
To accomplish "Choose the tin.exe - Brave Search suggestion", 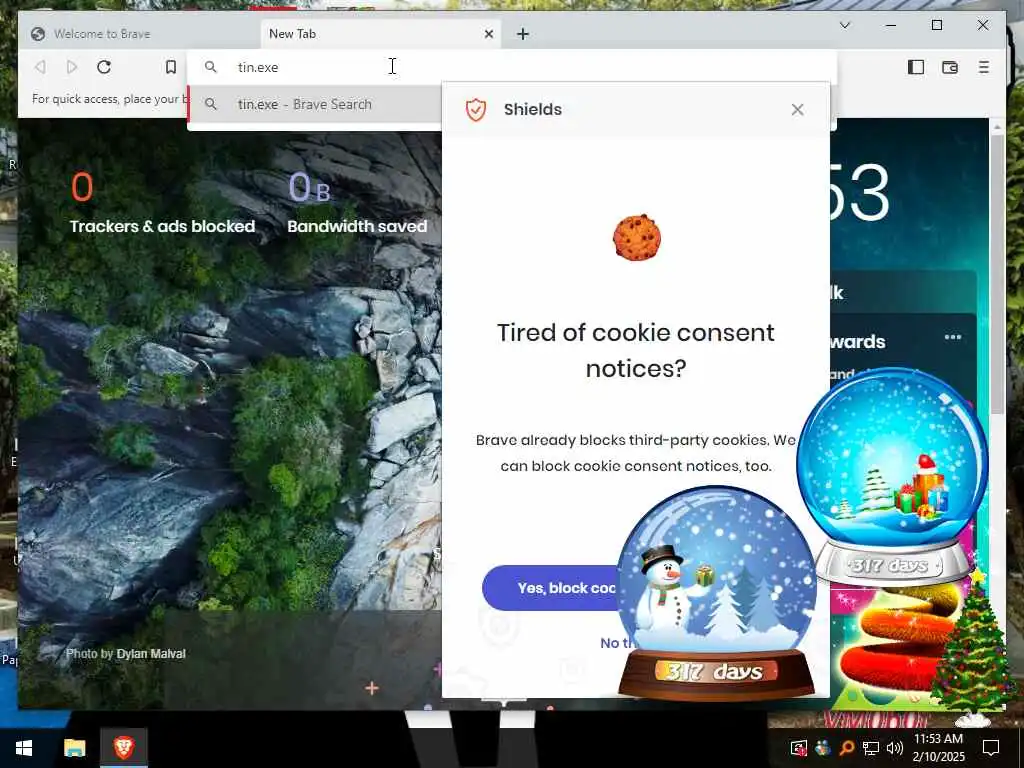I will coord(315,104).
